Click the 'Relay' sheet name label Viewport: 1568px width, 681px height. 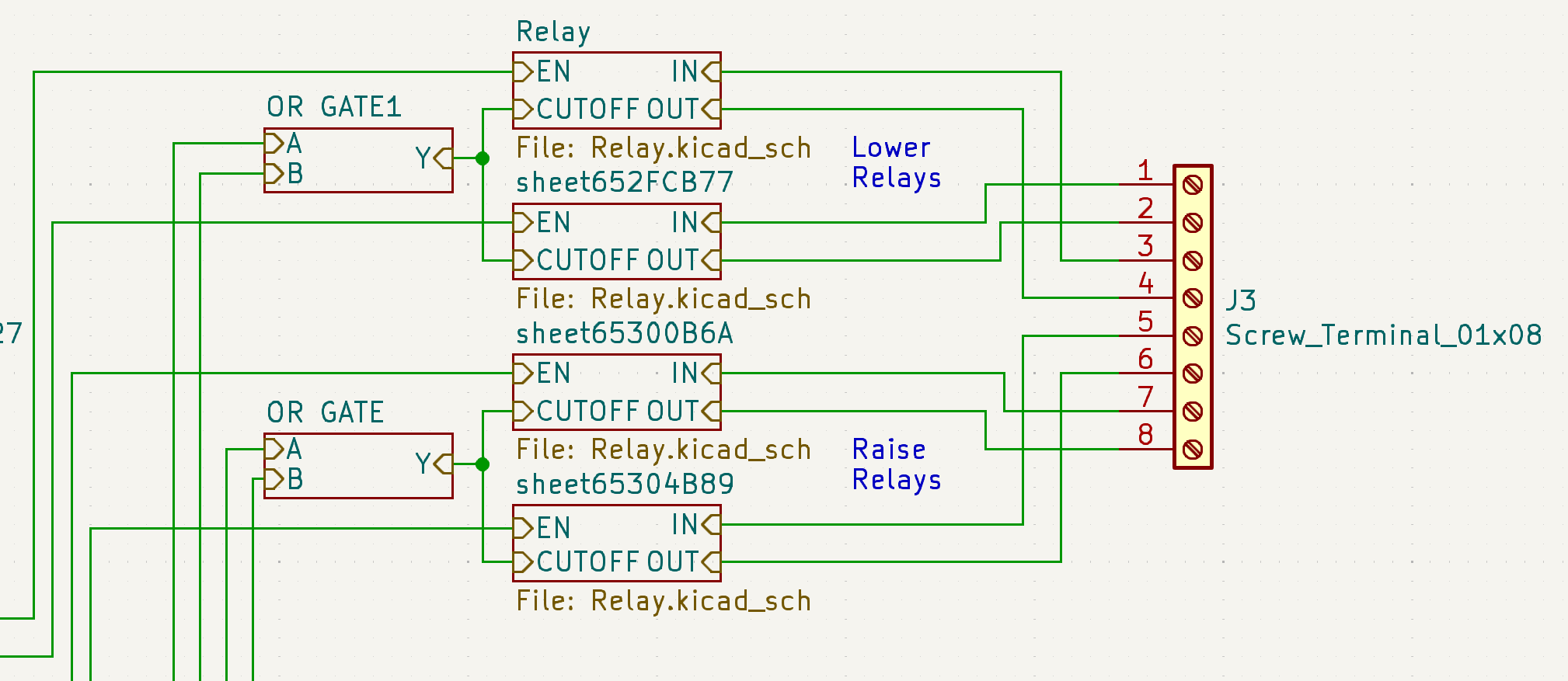coord(553,32)
